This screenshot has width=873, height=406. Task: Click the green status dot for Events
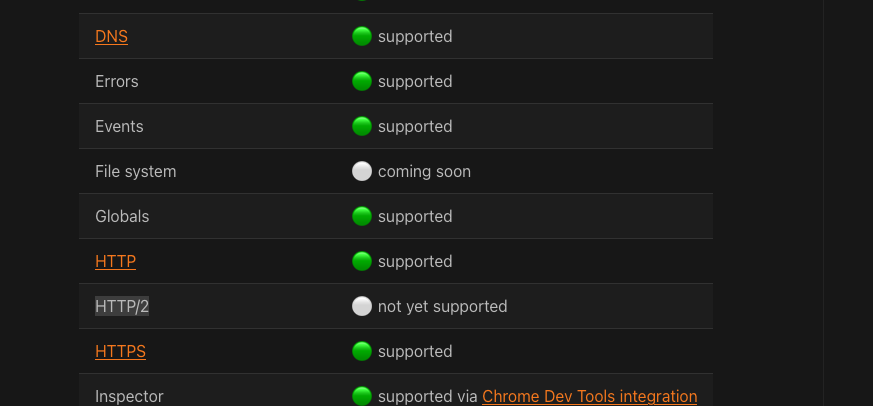(362, 127)
